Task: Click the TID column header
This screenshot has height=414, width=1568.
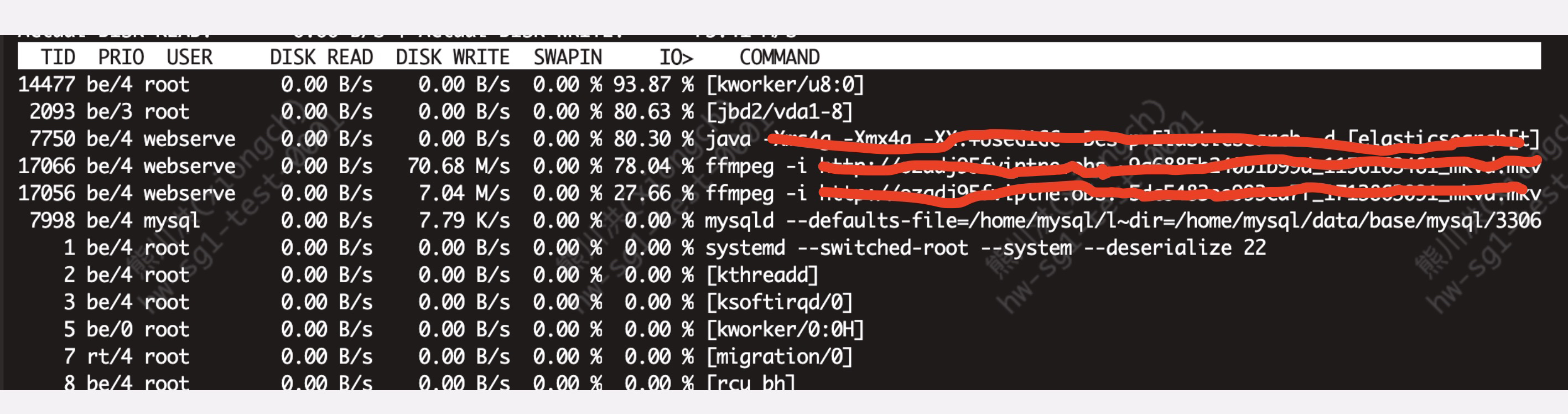Action: click(x=58, y=57)
